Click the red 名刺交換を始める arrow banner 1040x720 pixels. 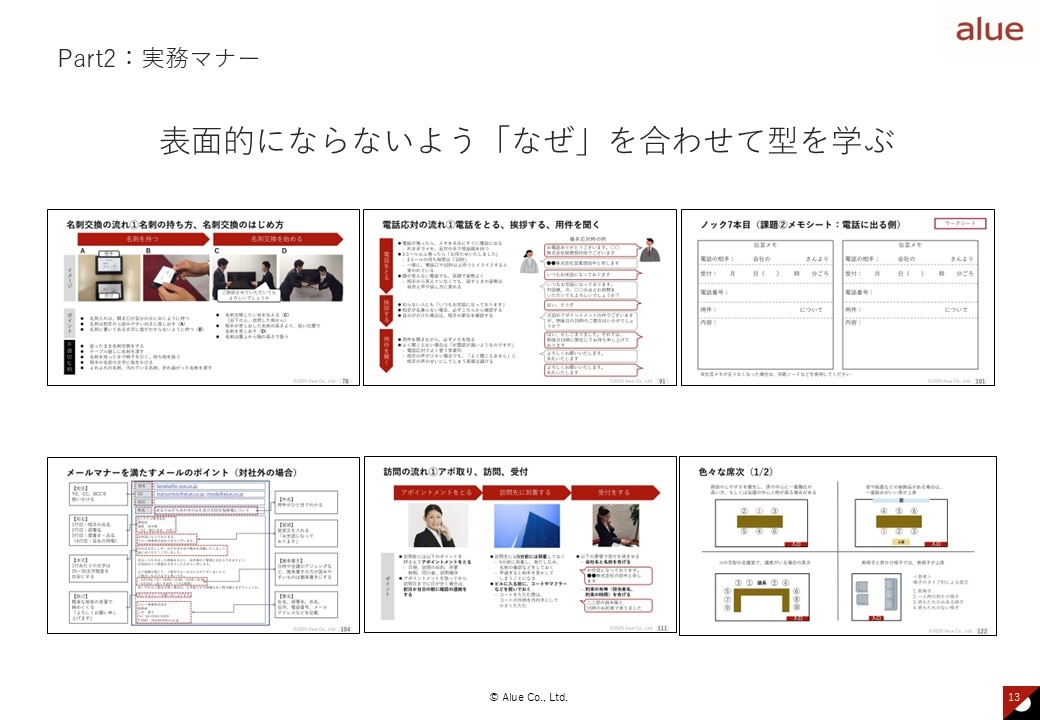(279, 239)
